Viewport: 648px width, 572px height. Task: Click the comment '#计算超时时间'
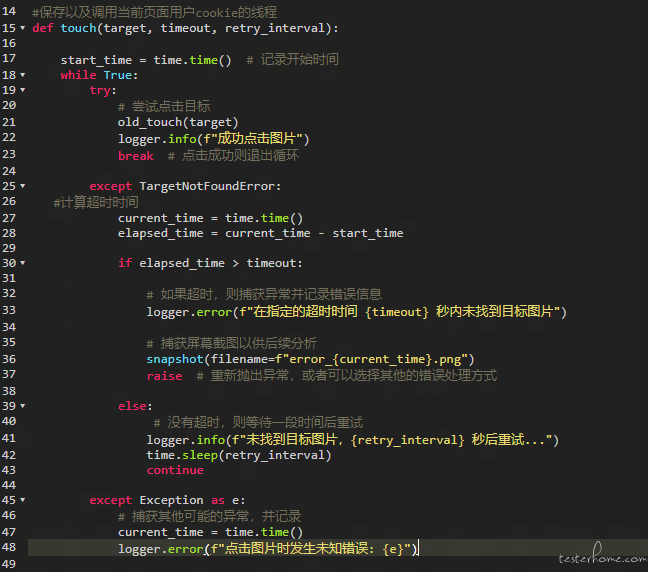[96, 202]
